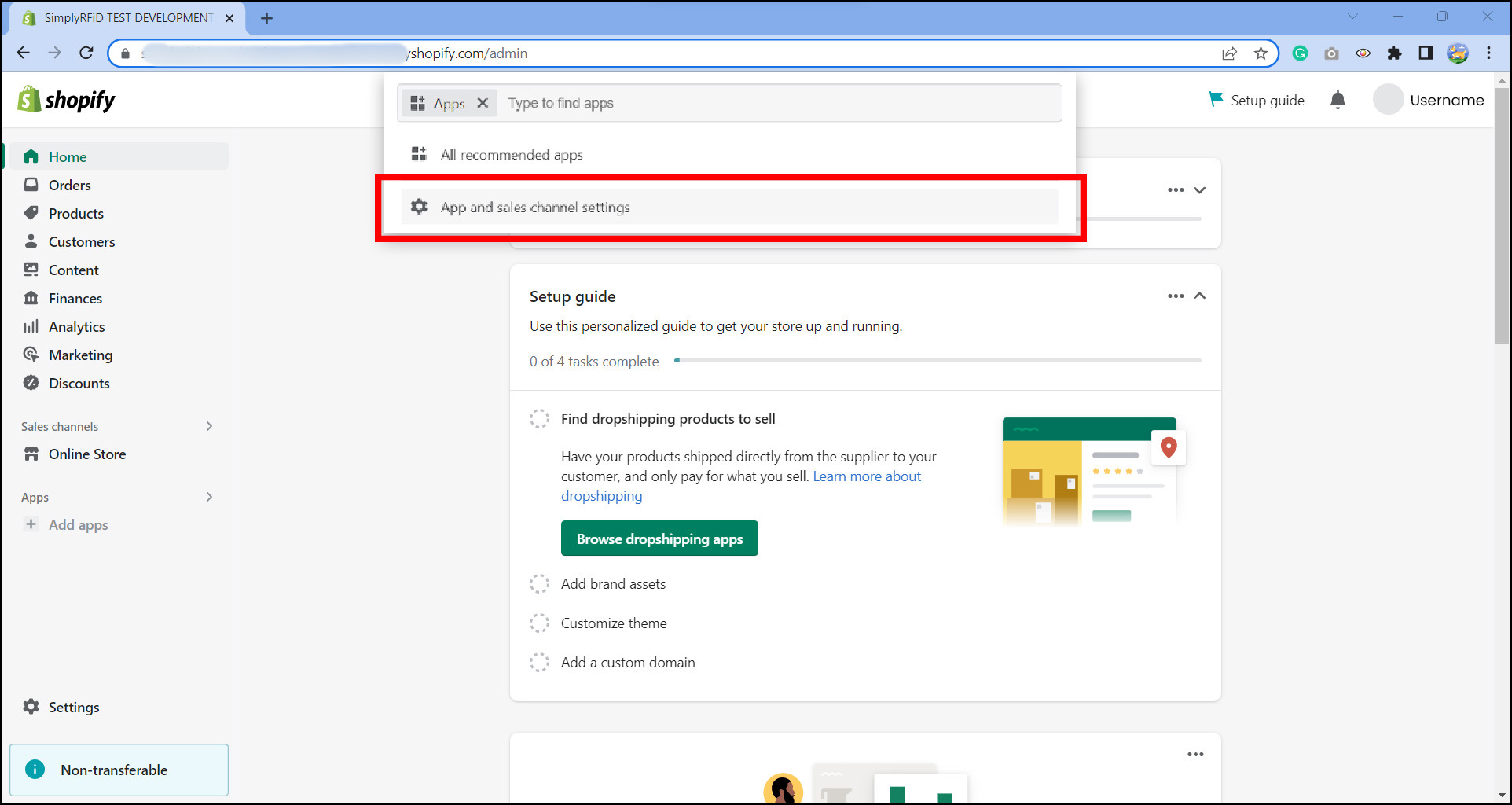Click the Grammarly extension icon
The height and width of the screenshot is (805, 1512).
pyautogui.click(x=1300, y=53)
